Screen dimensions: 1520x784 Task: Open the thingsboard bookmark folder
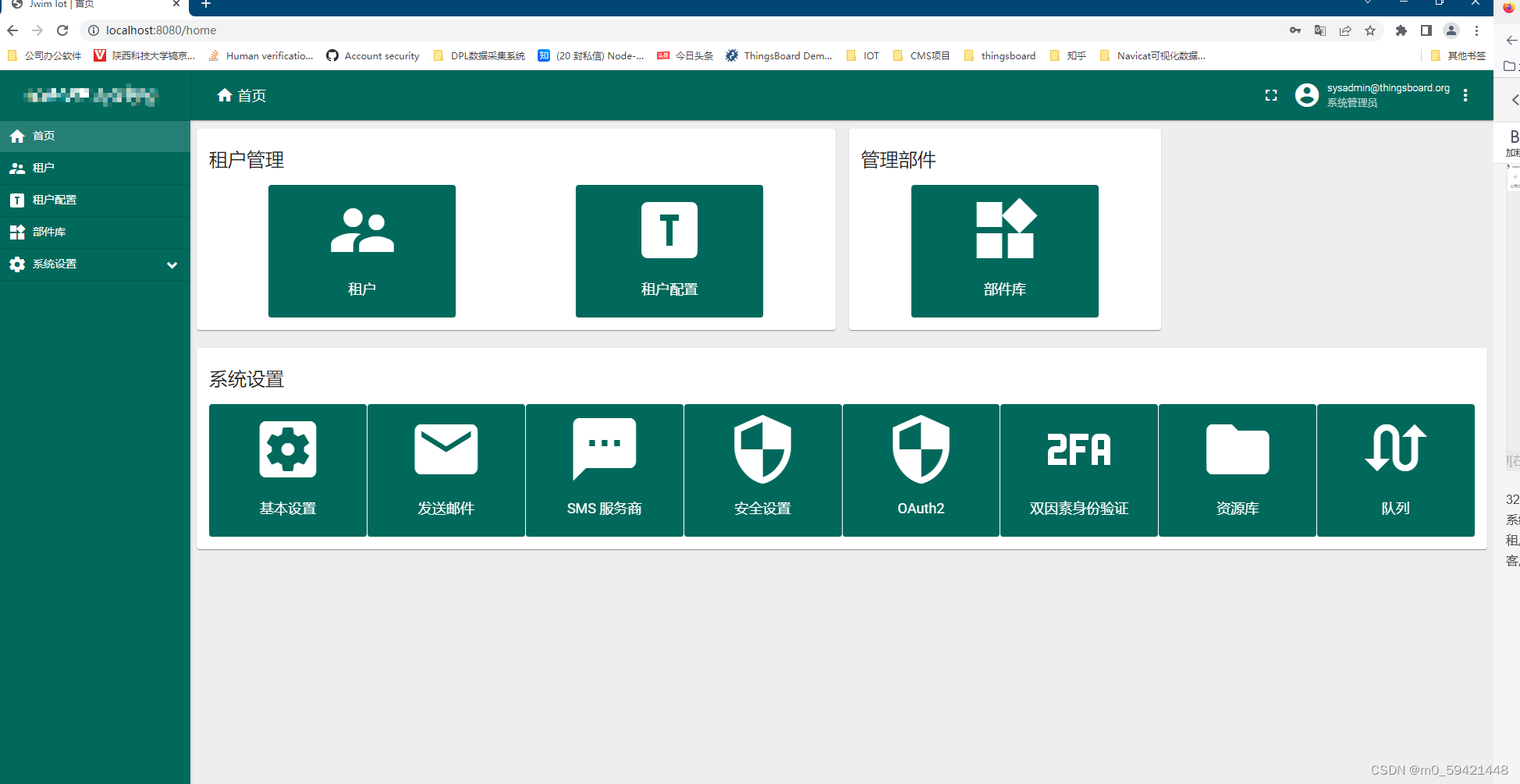(1000, 55)
